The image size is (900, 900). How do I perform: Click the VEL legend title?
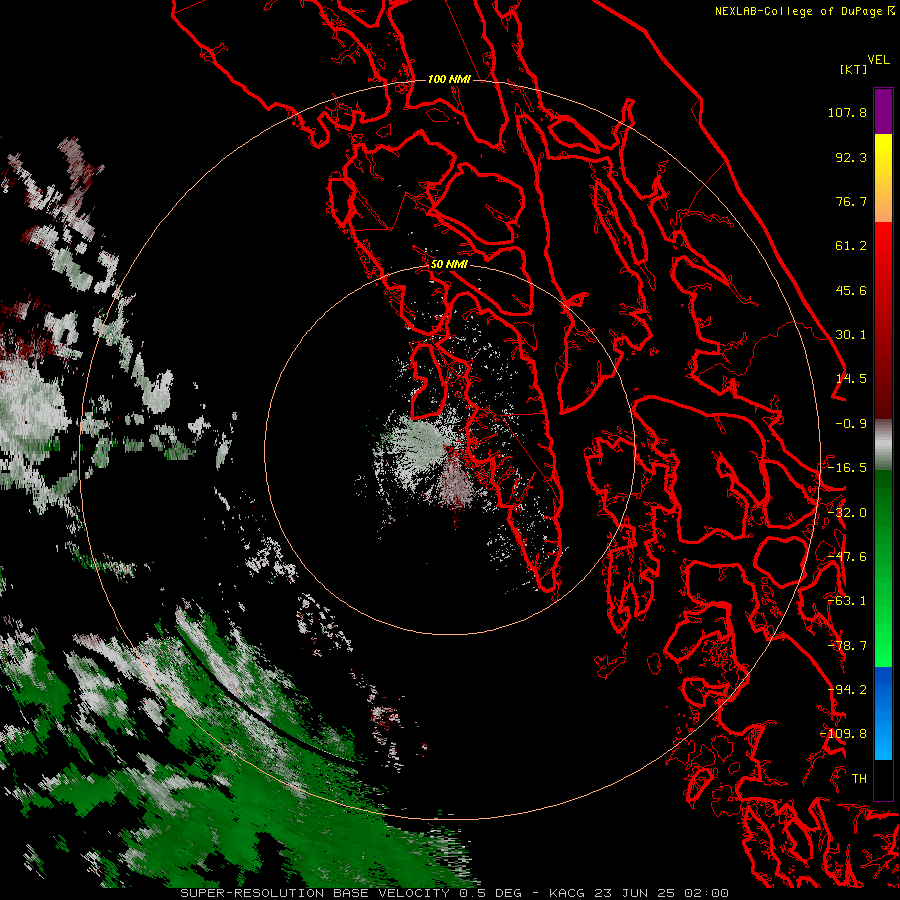878,59
